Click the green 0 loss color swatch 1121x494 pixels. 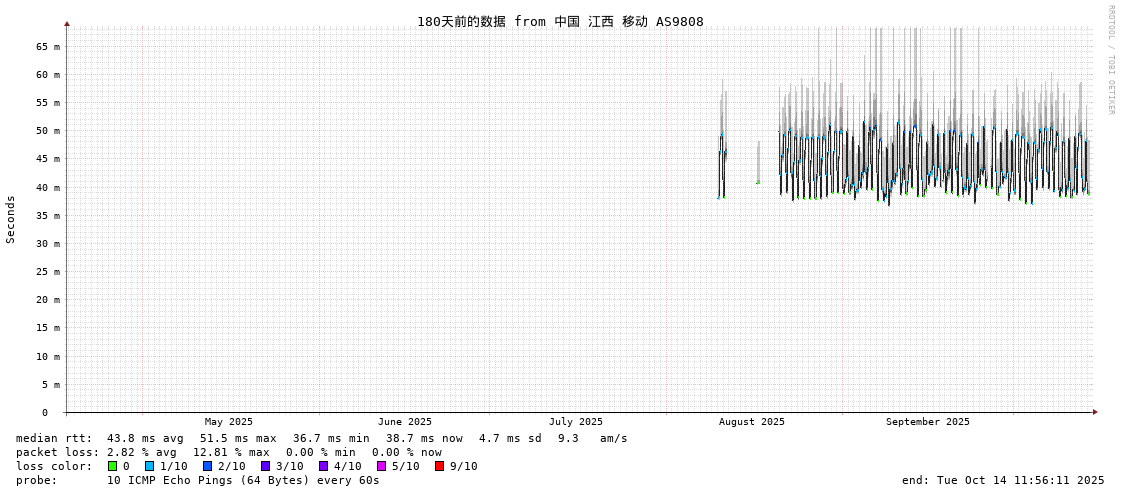coord(113,466)
